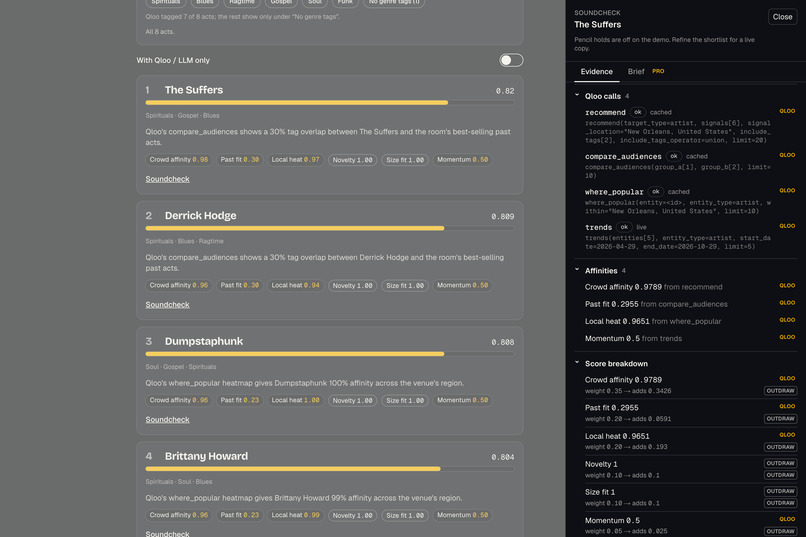Viewport: 806px width, 537px height.
Task: Click the ok badge beside recommend
Action: 637,112
